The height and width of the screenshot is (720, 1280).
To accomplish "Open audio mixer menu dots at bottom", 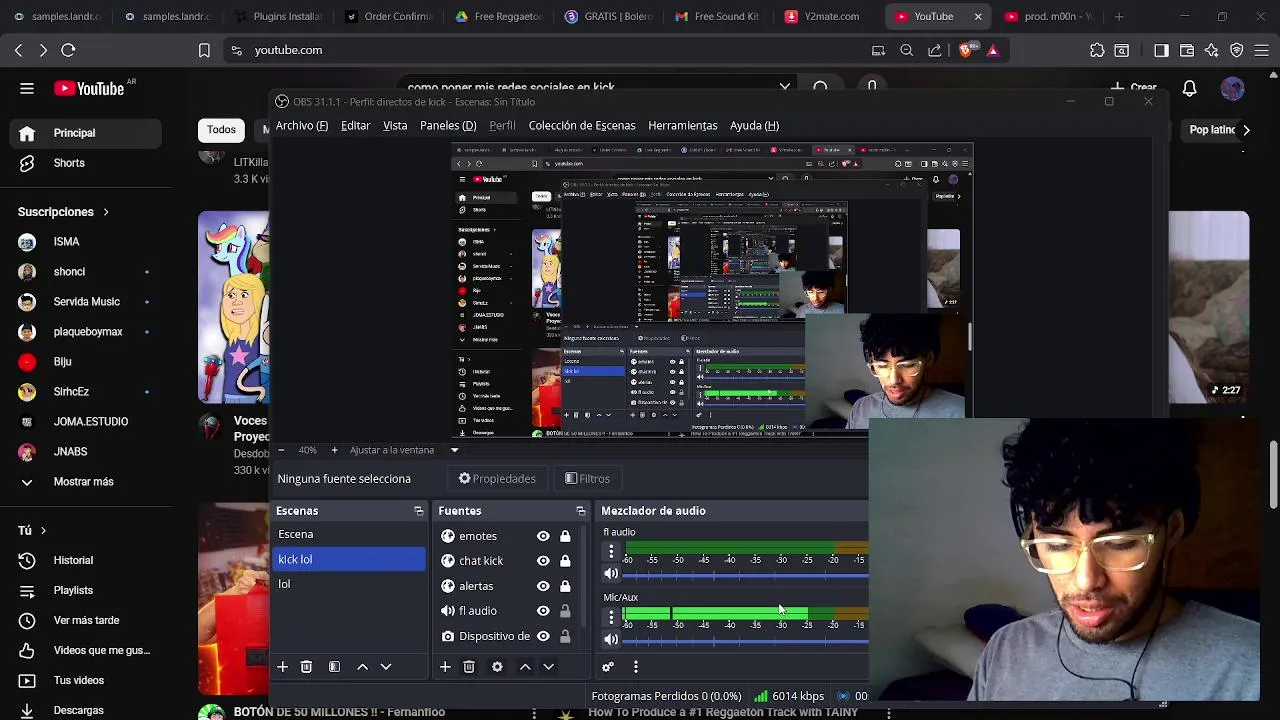I will coord(636,667).
